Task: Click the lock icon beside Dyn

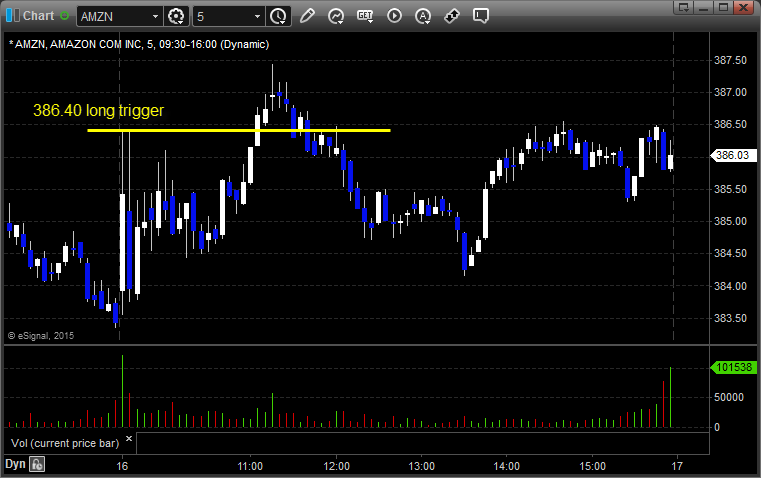Action: 37,464
